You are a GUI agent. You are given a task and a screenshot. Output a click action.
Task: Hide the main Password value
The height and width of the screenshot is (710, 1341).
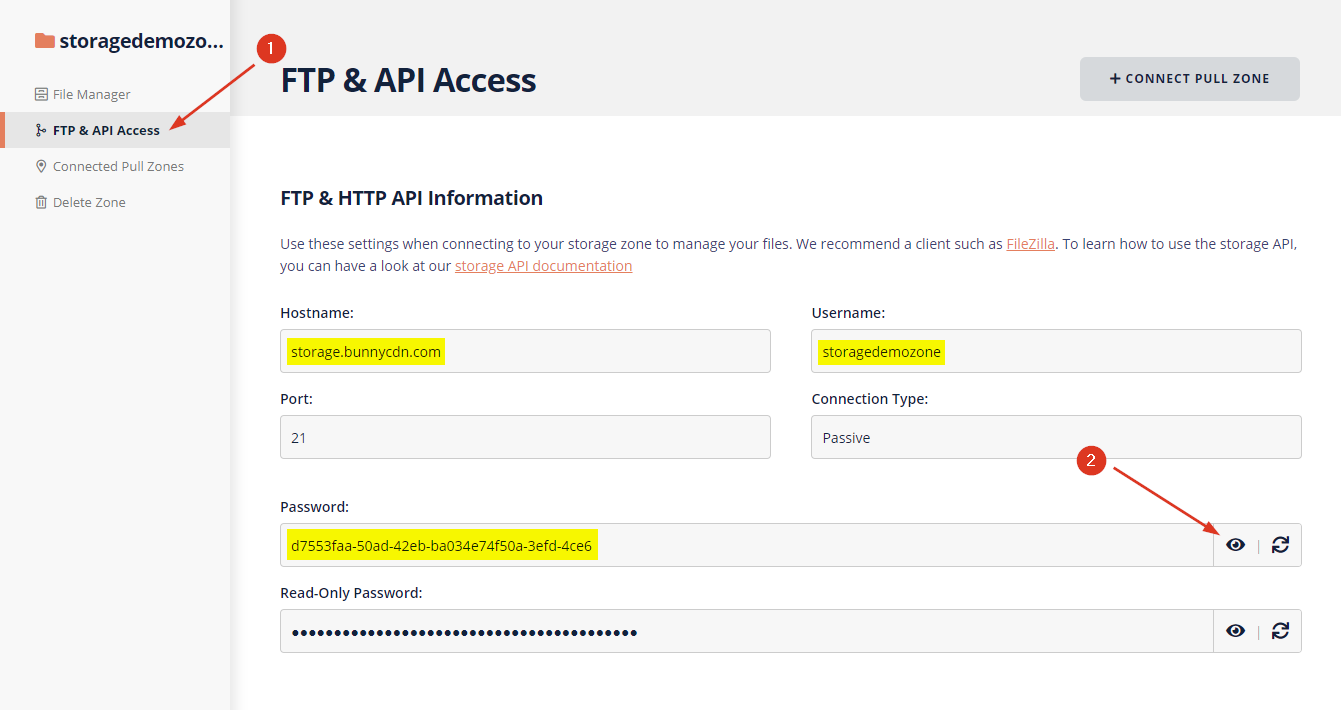point(1236,545)
